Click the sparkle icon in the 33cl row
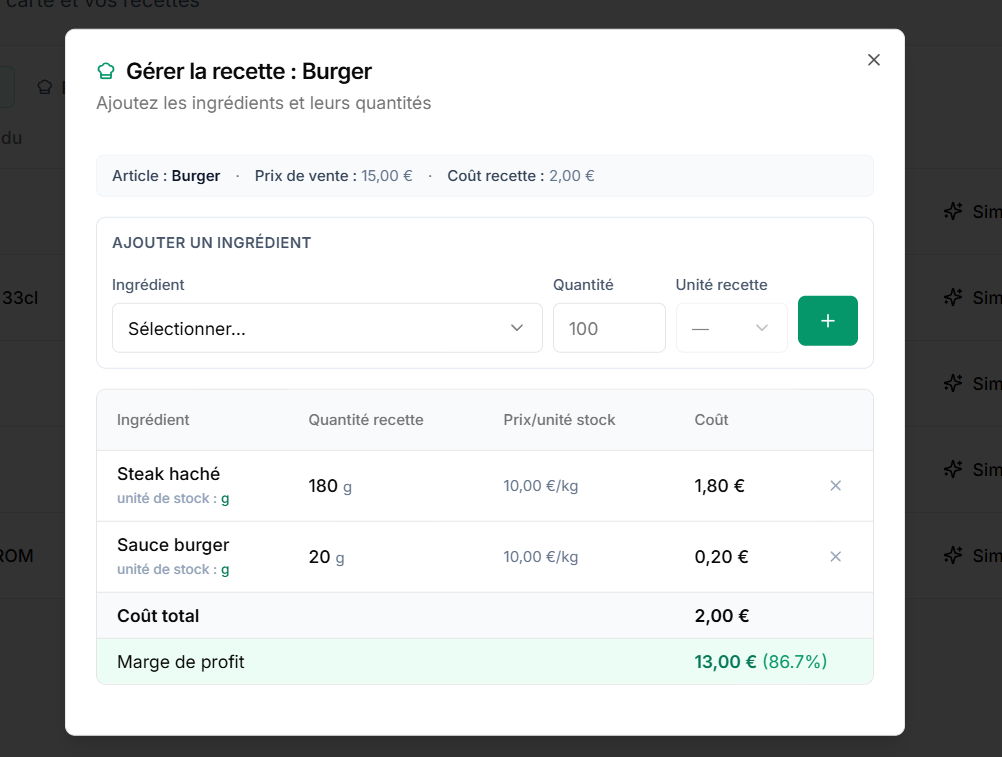Viewport: 1002px width, 757px height. [953, 297]
